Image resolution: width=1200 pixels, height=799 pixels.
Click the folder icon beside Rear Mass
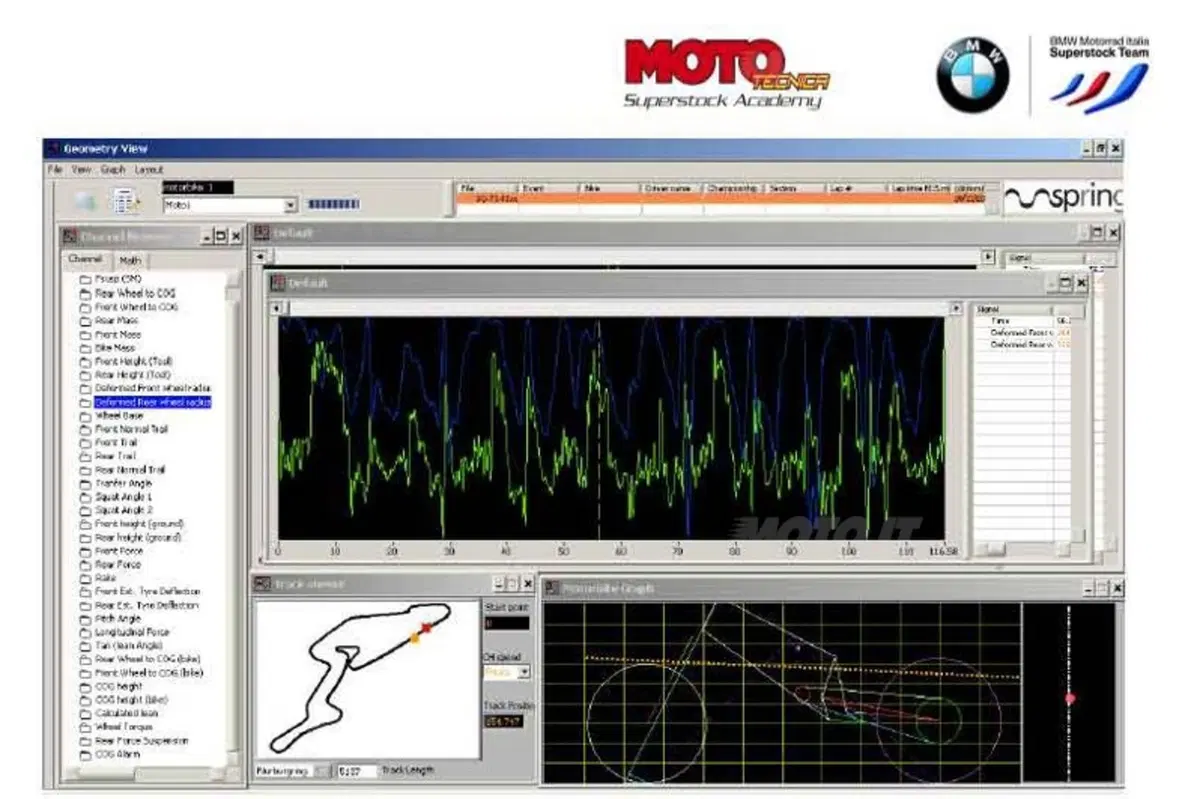pos(86,321)
